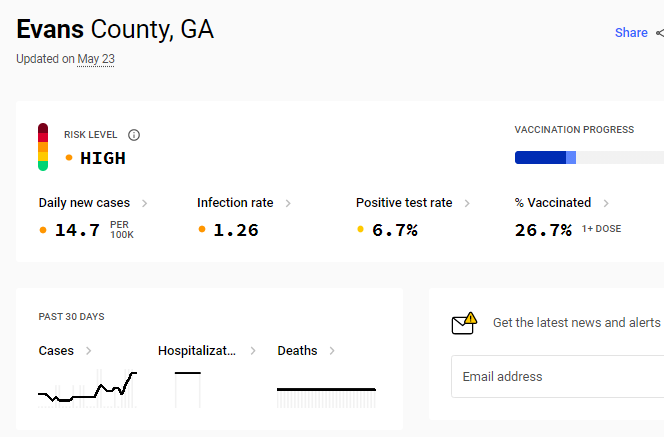Click the risk level info icon
This screenshot has width=664, height=437.
134,135
